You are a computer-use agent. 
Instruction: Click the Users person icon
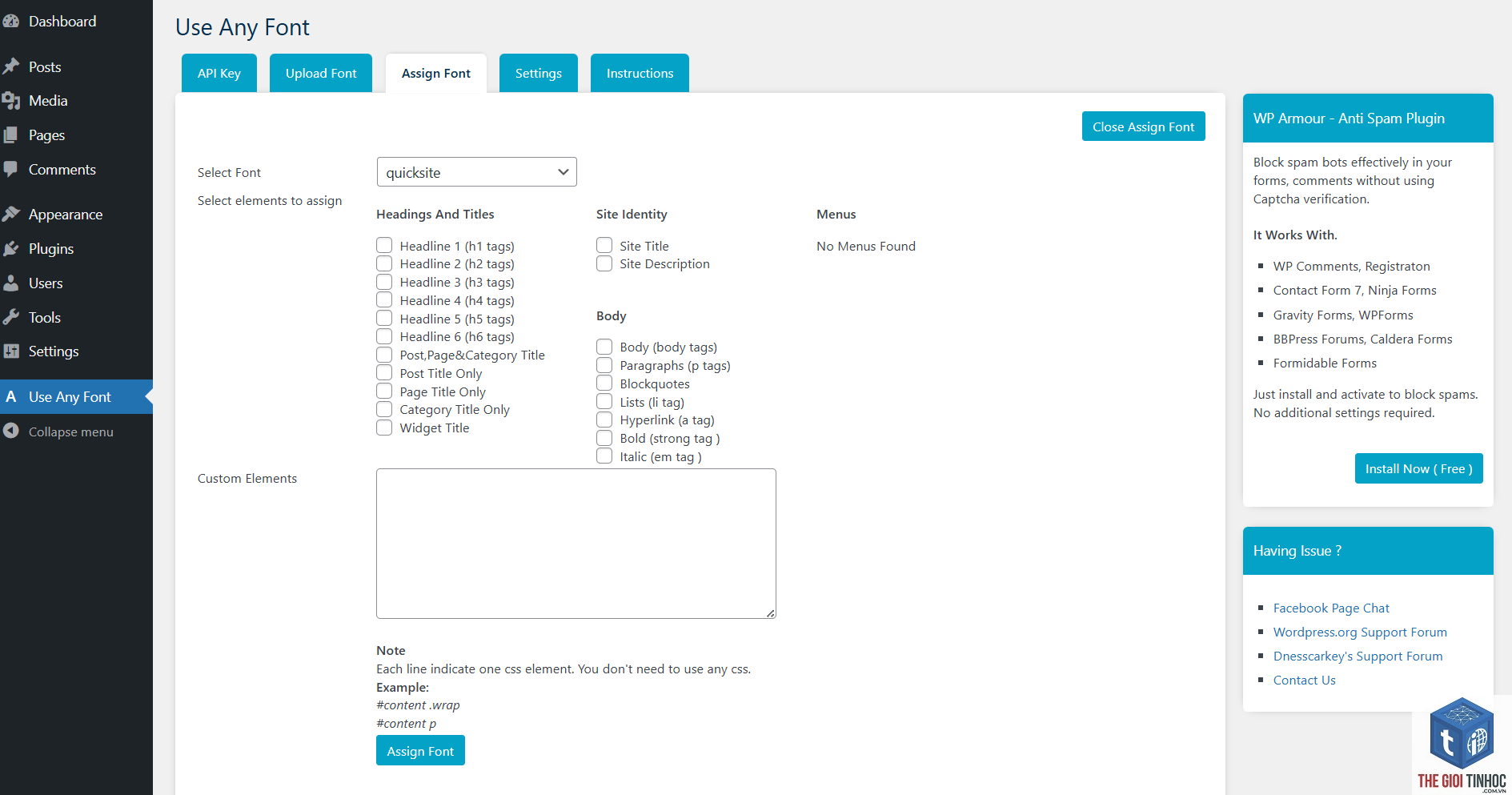[10, 283]
